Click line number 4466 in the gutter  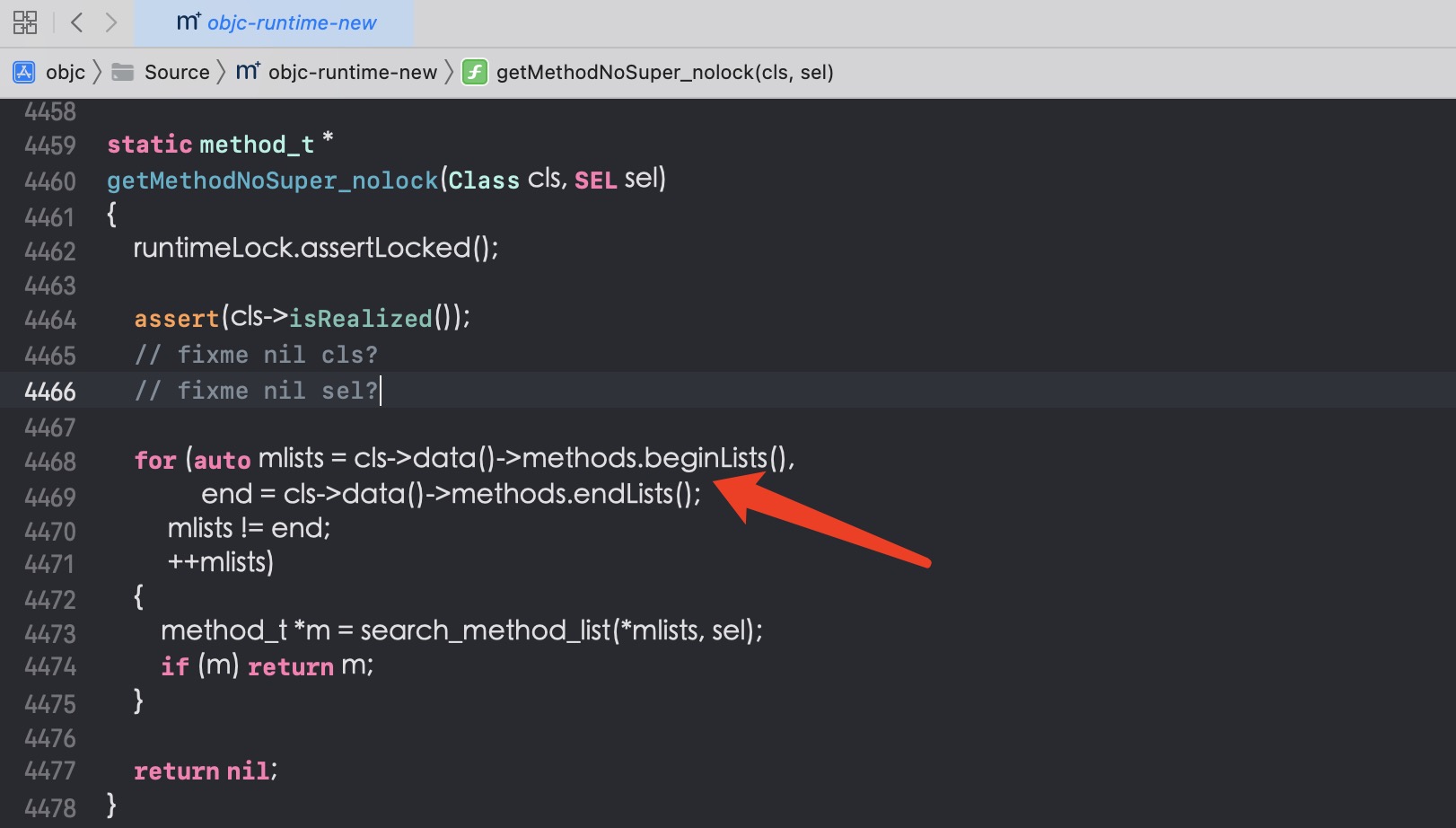[x=50, y=392]
